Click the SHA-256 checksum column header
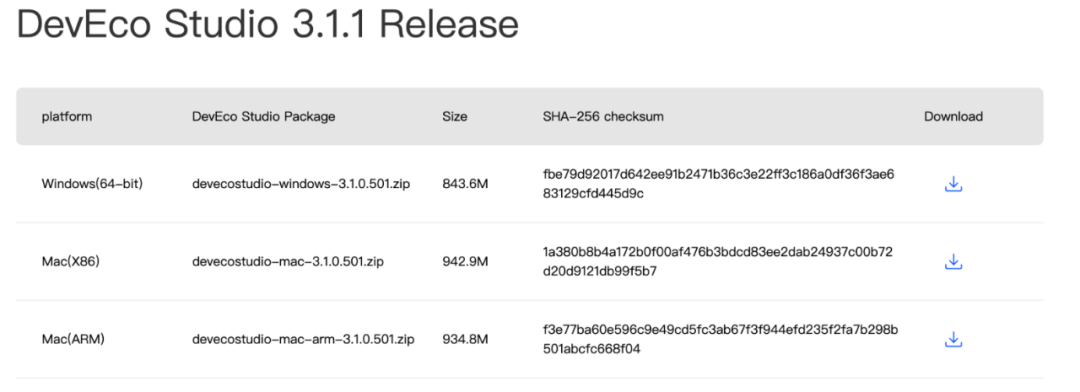1080x392 pixels. (603, 116)
